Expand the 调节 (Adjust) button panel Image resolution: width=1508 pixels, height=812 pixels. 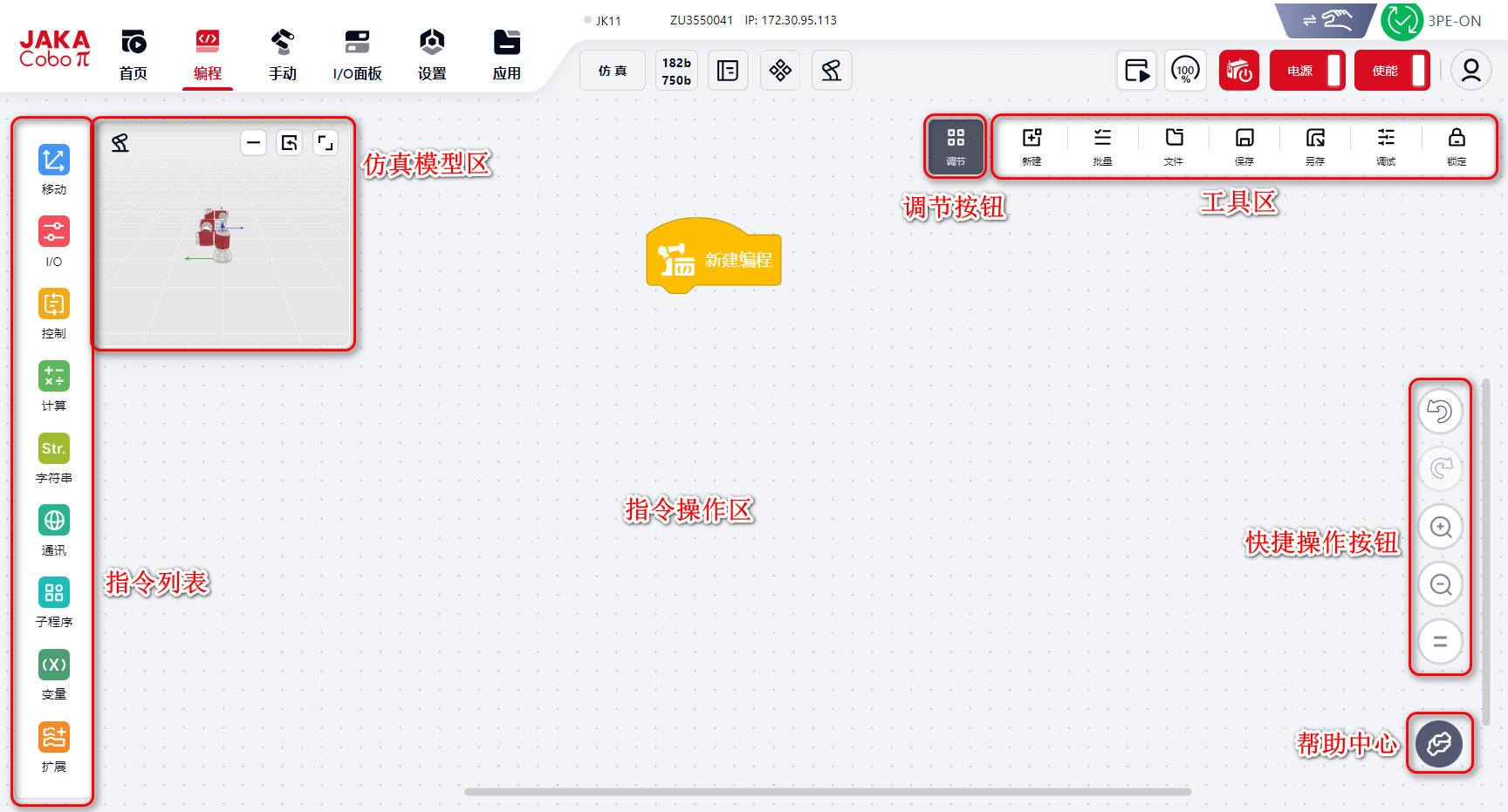pos(956,146)
